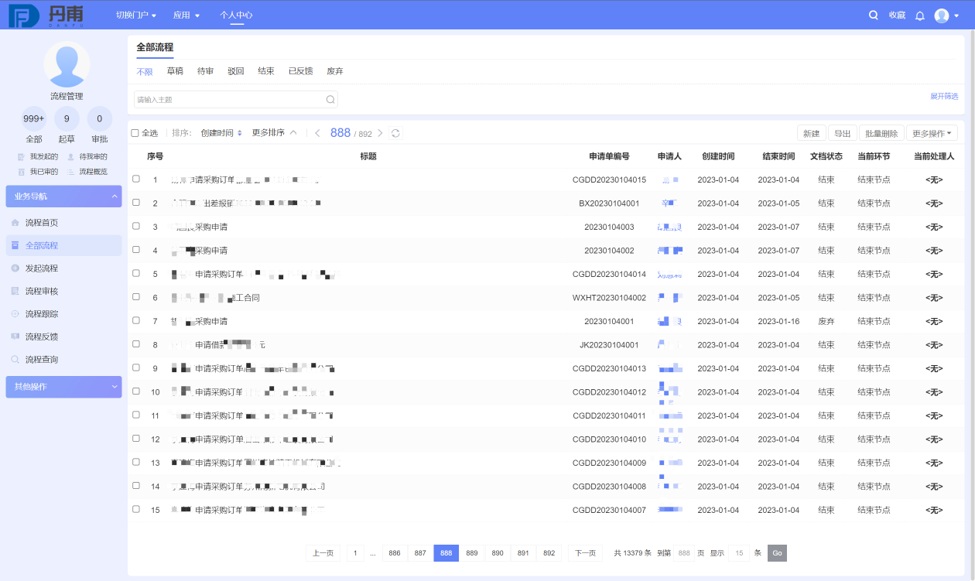Expand the 其他操作 section
This screenshot has width=975, height=581.
(x=115, y=386)
